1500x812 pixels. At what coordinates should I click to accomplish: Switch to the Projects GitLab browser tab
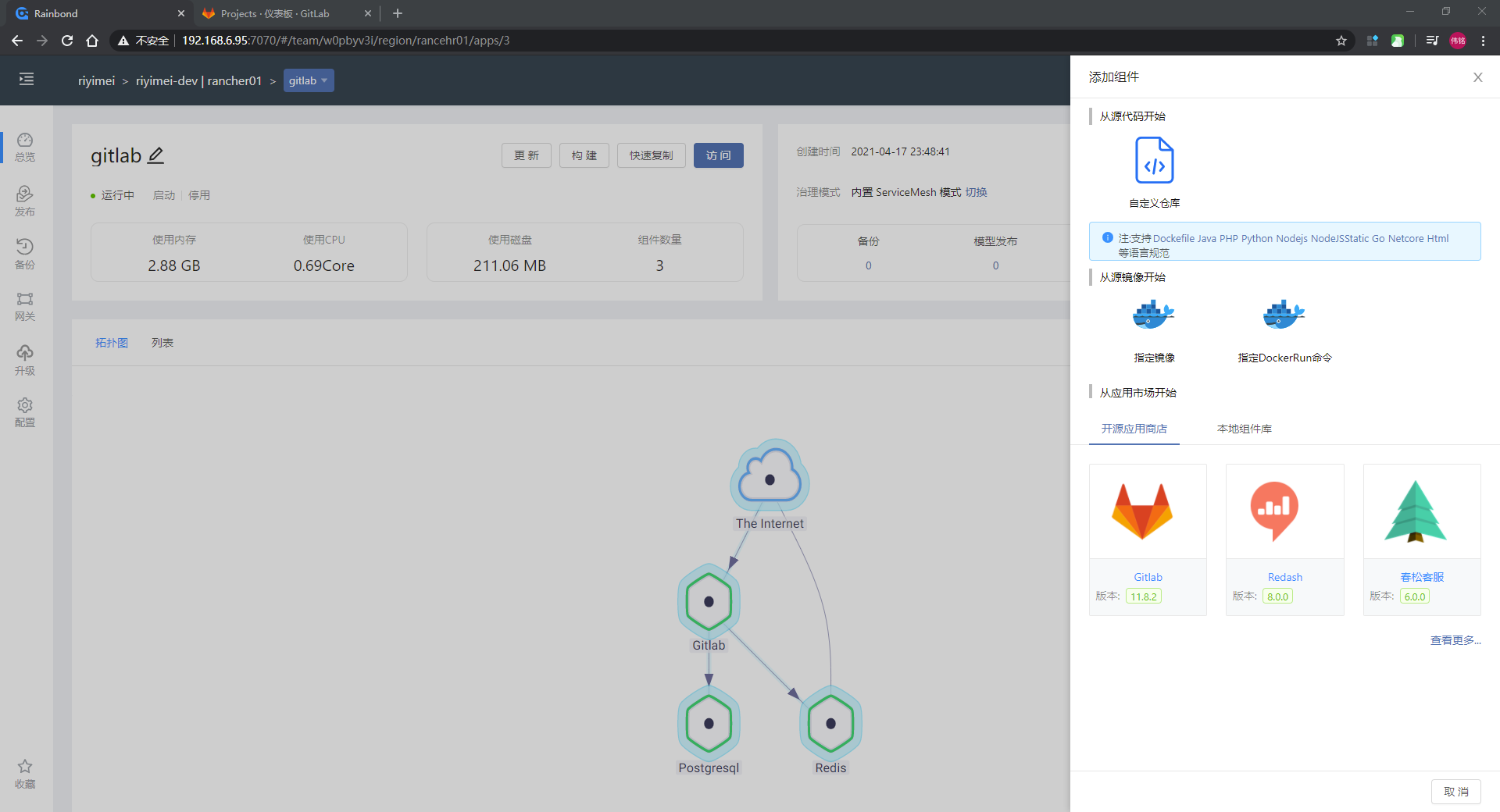pos(284,13)
